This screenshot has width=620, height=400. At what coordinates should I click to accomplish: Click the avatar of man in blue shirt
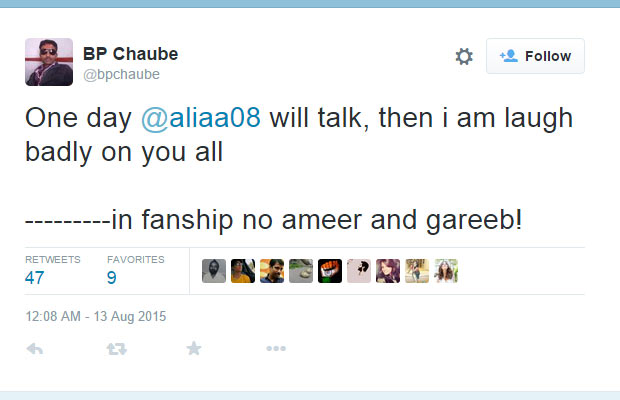coord(272,271)
